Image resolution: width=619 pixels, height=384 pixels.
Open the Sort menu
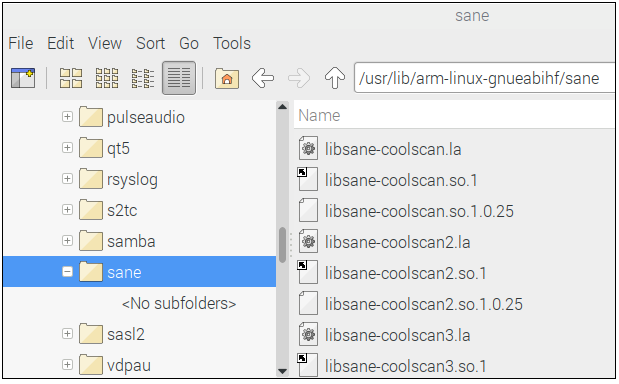pos(150,43)
